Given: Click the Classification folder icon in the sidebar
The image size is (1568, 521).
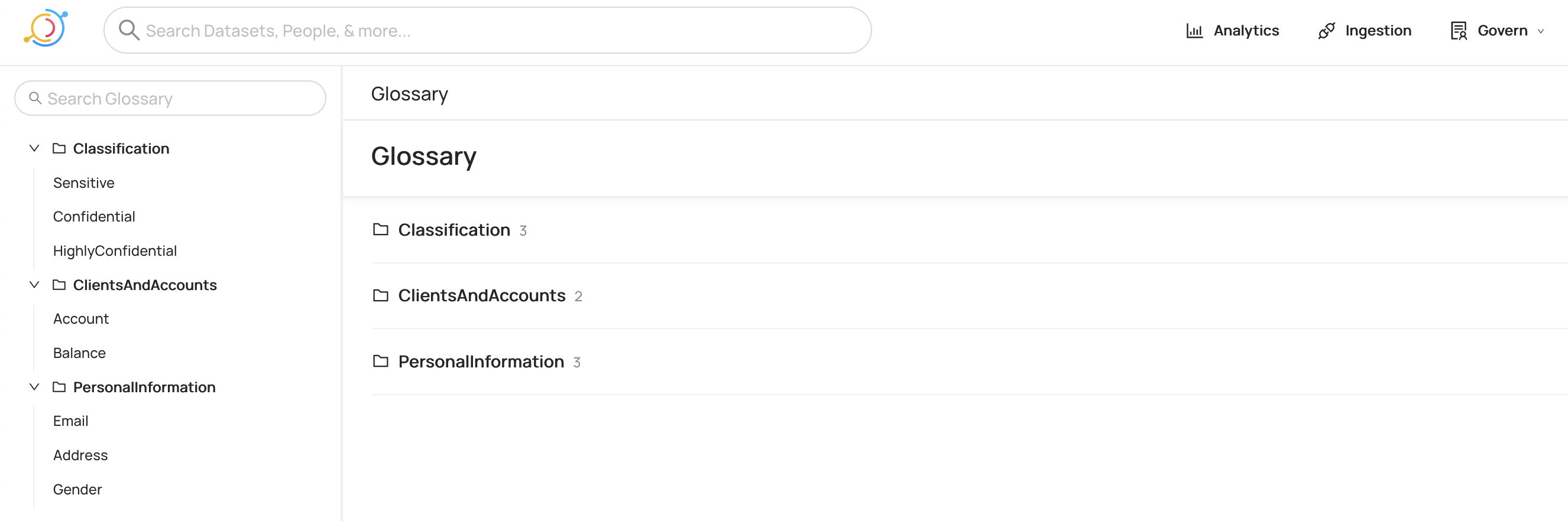Looking at the screenshot, I should click(x=59, y=148).
